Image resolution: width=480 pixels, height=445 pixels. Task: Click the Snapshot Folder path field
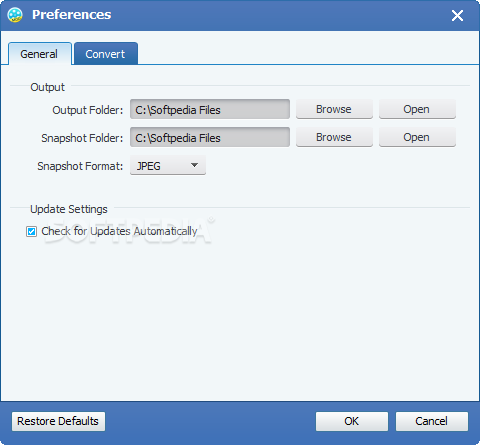pos(210,138)
